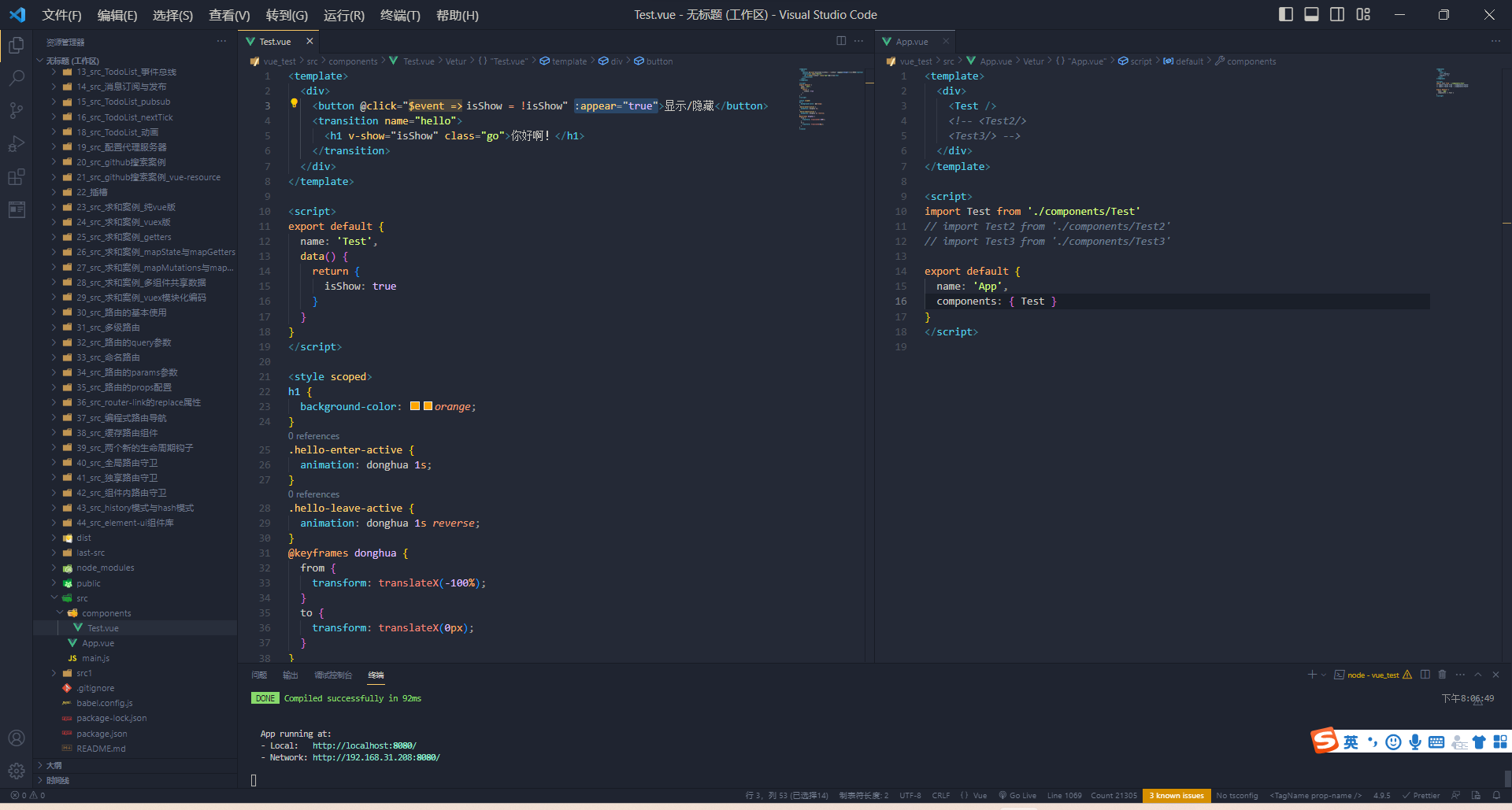The image size is (1512, 810).
Task: Open the Manage gear icon
Action: (16, 771)
